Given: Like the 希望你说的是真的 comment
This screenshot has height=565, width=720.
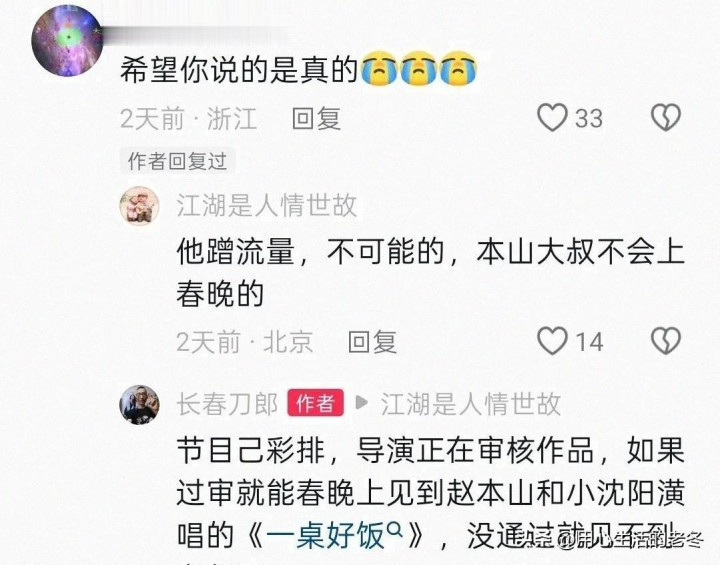Looking at the screenshot, I should coord(552,118).
